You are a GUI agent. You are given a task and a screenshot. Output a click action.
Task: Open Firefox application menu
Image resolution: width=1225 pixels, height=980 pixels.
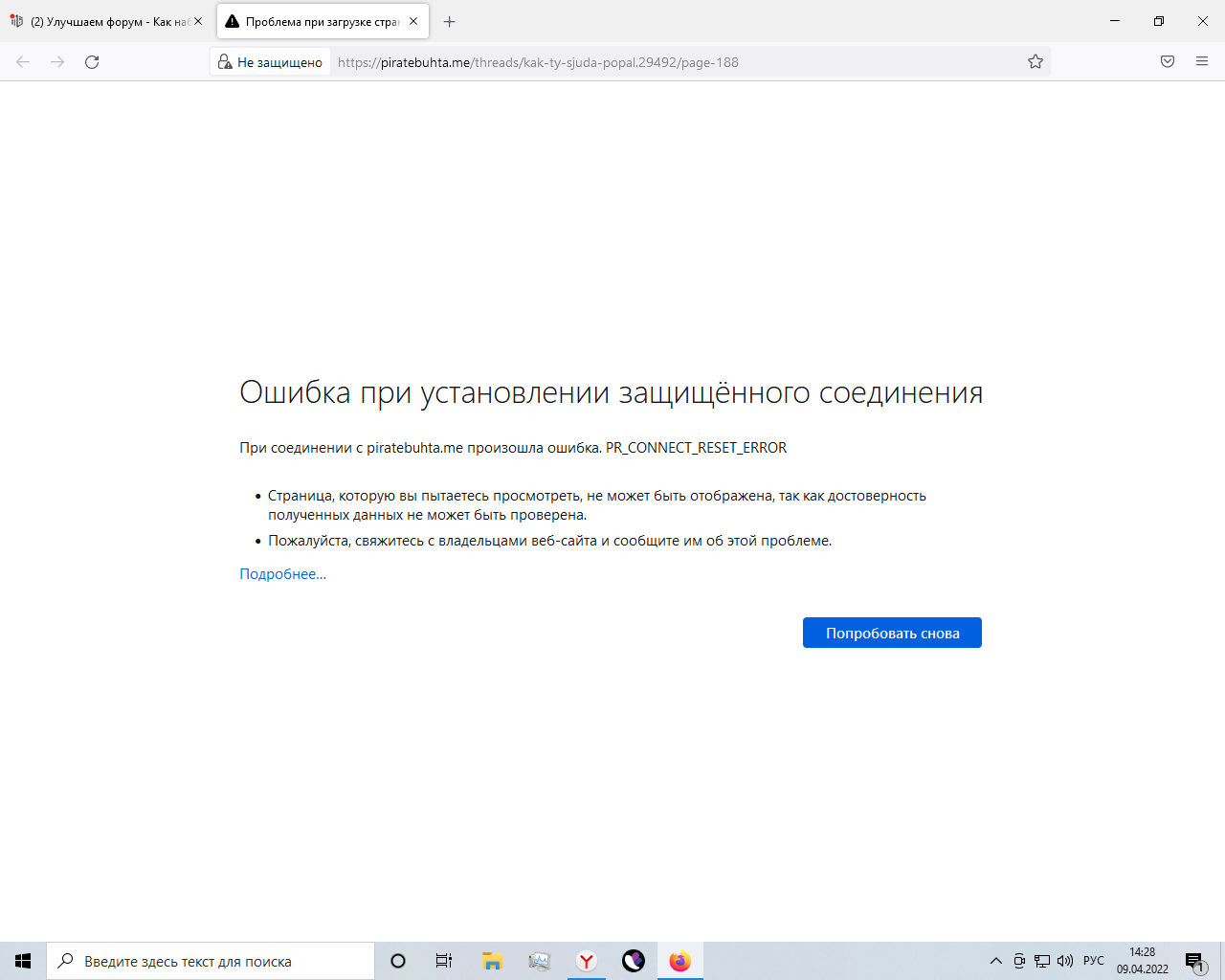[x=1202, y=62]
